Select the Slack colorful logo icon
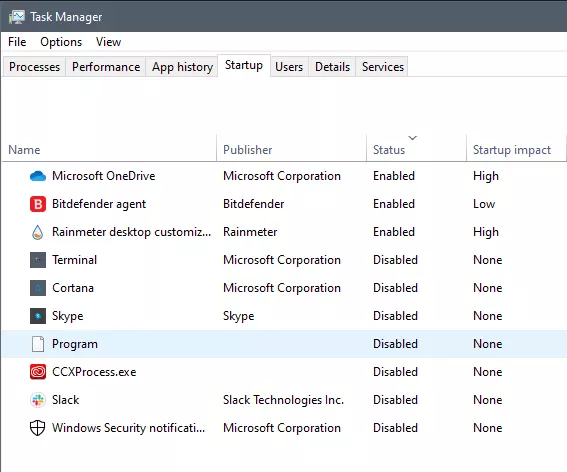This screenshot has width=567, height=472. coord(38,400)
